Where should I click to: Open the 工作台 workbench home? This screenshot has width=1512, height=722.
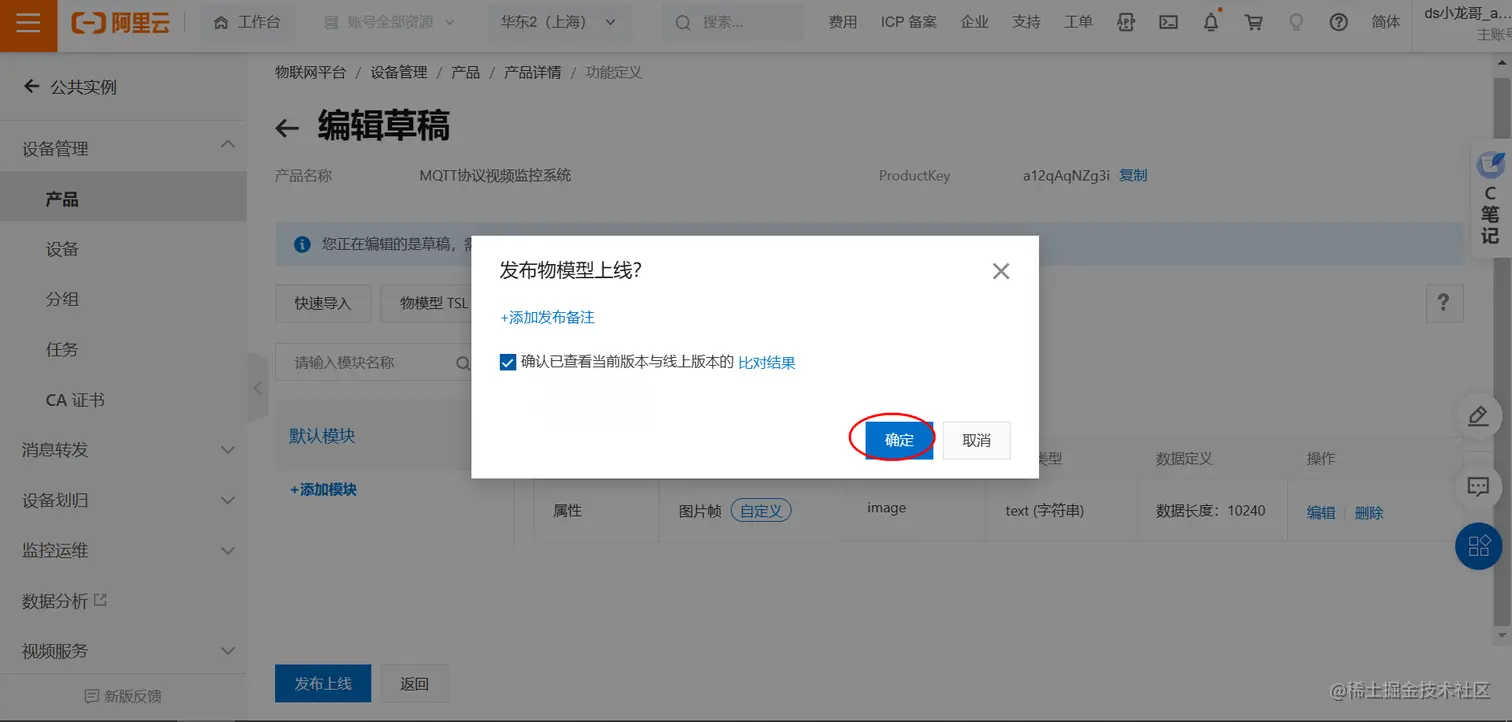[247, 22]
